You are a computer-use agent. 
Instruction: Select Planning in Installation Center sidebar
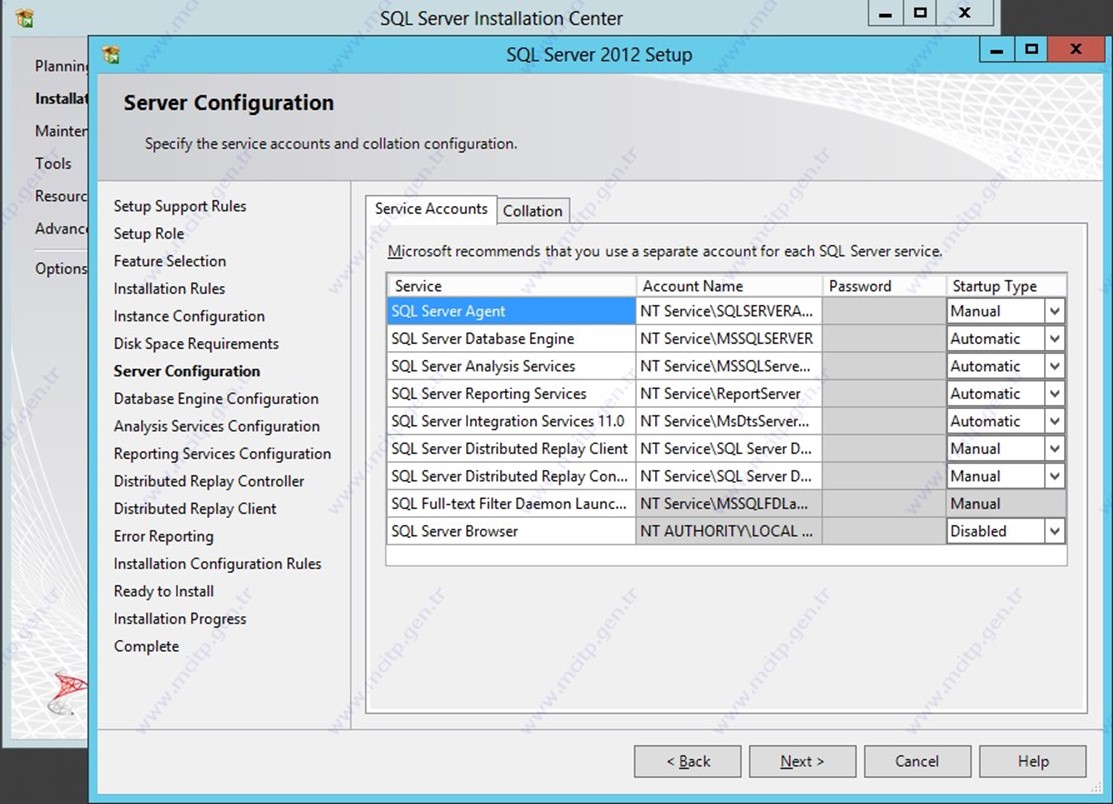(x=61, y=66)
